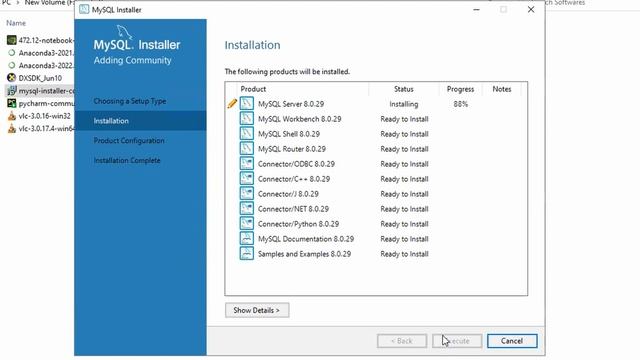Viewport: 640px width, 360px height.
Task: Select the MySQL Workbench 8.0.29 row text
Action: (300, 119)
